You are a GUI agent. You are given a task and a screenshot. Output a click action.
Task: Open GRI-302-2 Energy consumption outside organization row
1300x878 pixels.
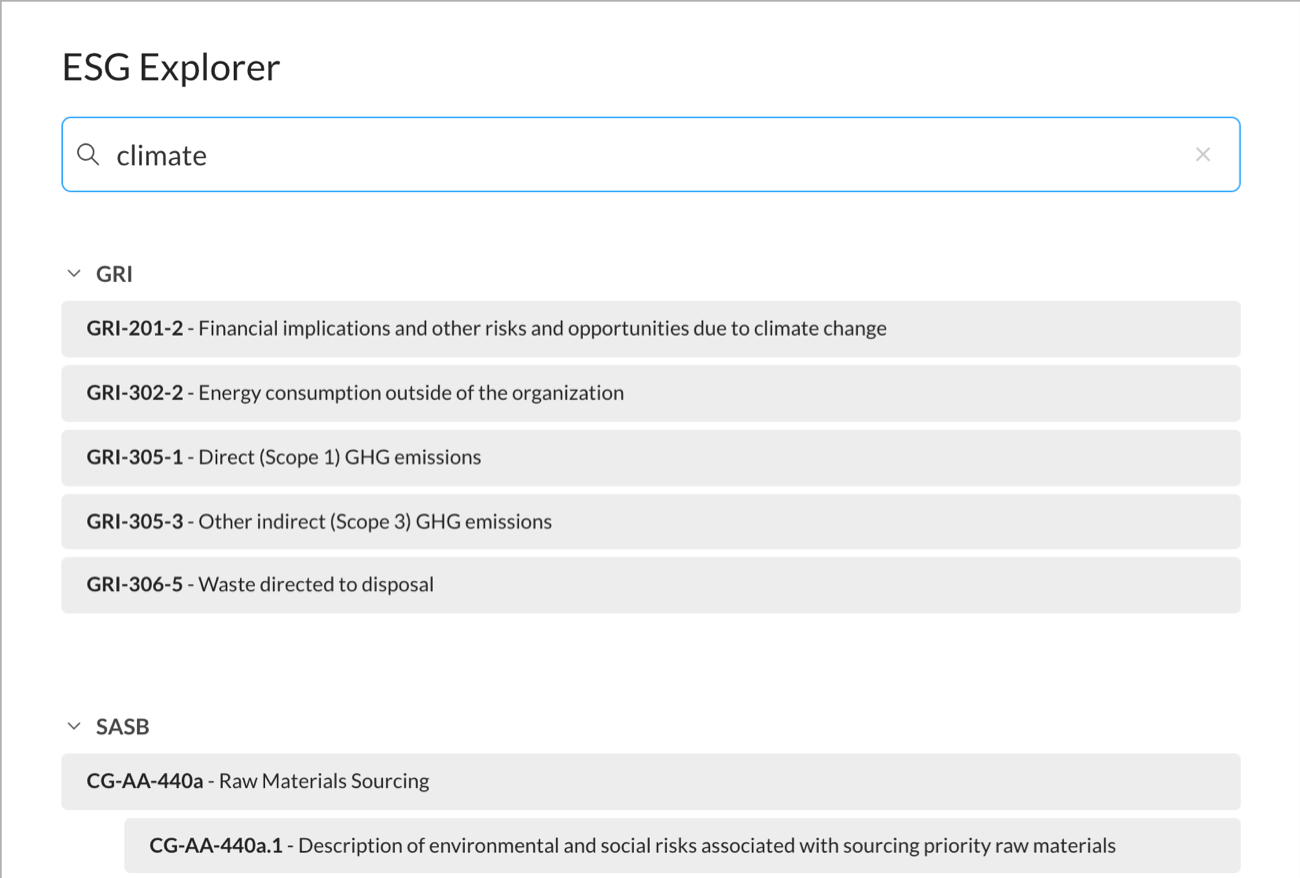coord(651,393)
